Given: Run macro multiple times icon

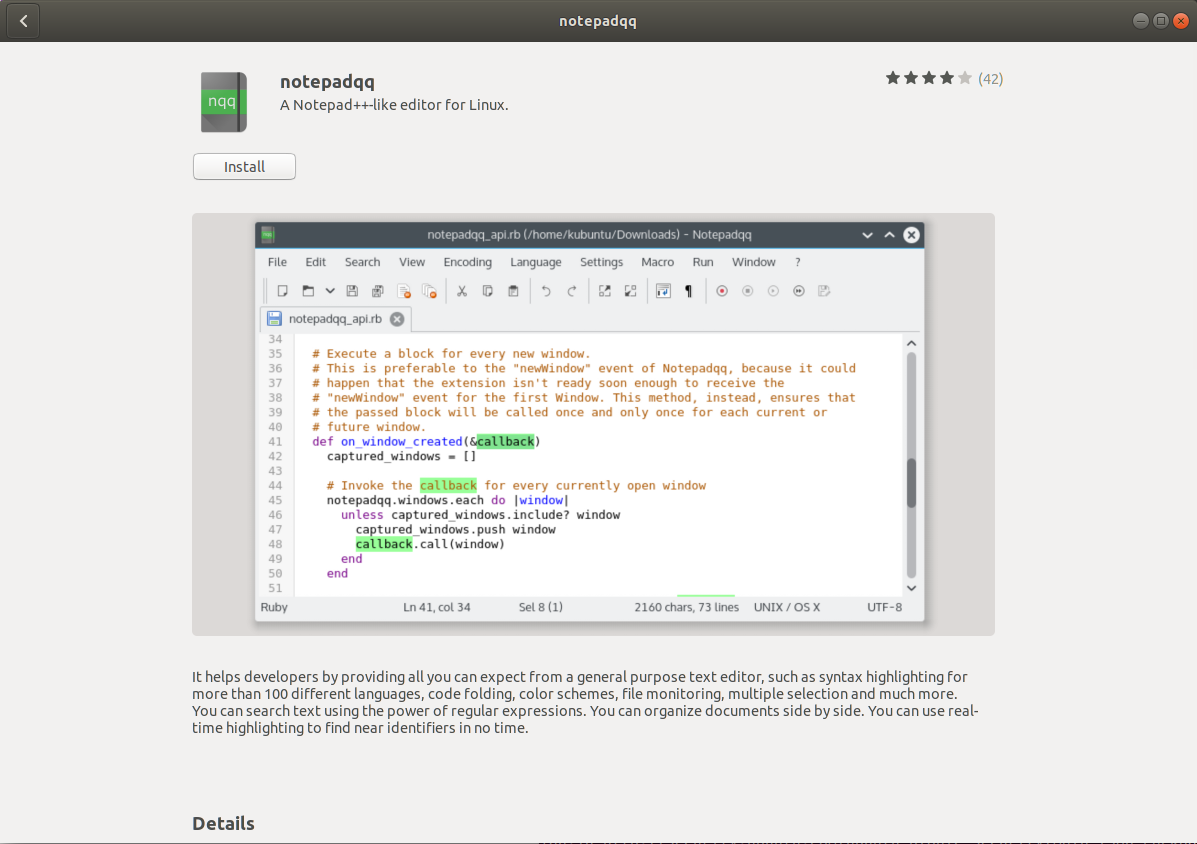Looking at the screenshot, I should 799,291.
